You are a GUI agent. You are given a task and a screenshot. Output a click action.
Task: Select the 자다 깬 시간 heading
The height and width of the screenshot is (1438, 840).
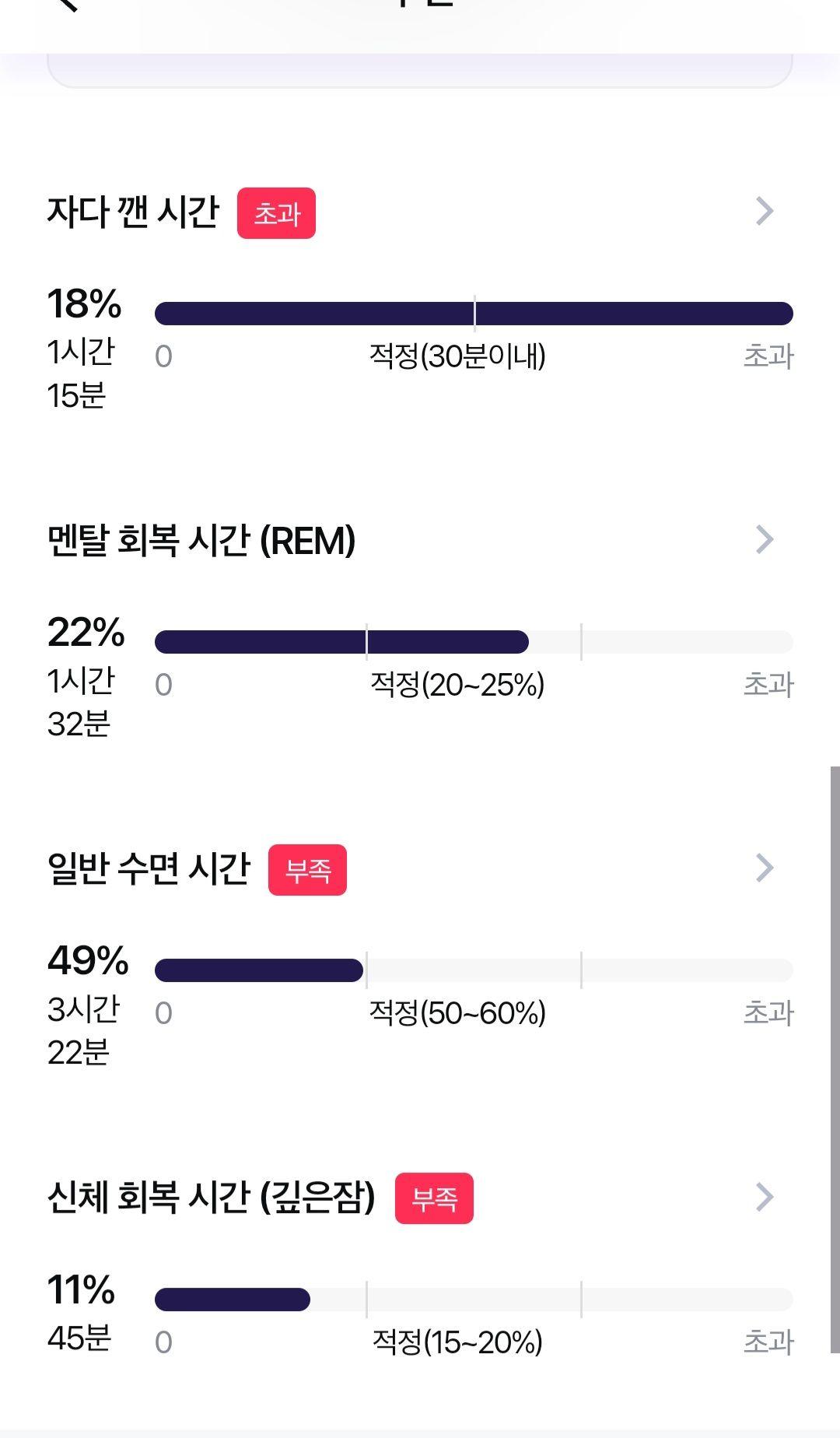tap(133, 212)
